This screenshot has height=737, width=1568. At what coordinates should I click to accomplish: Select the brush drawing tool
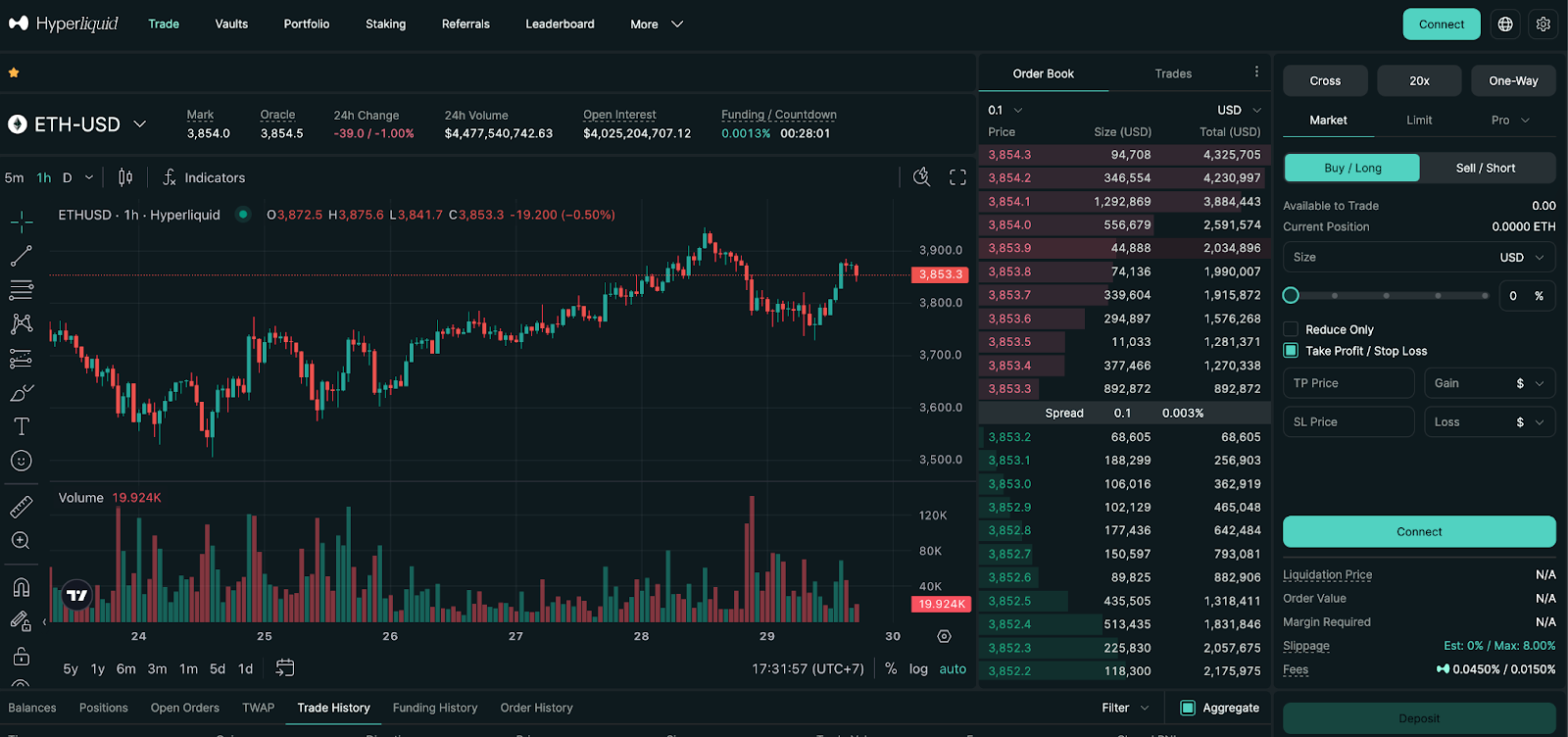coord(22,393)
